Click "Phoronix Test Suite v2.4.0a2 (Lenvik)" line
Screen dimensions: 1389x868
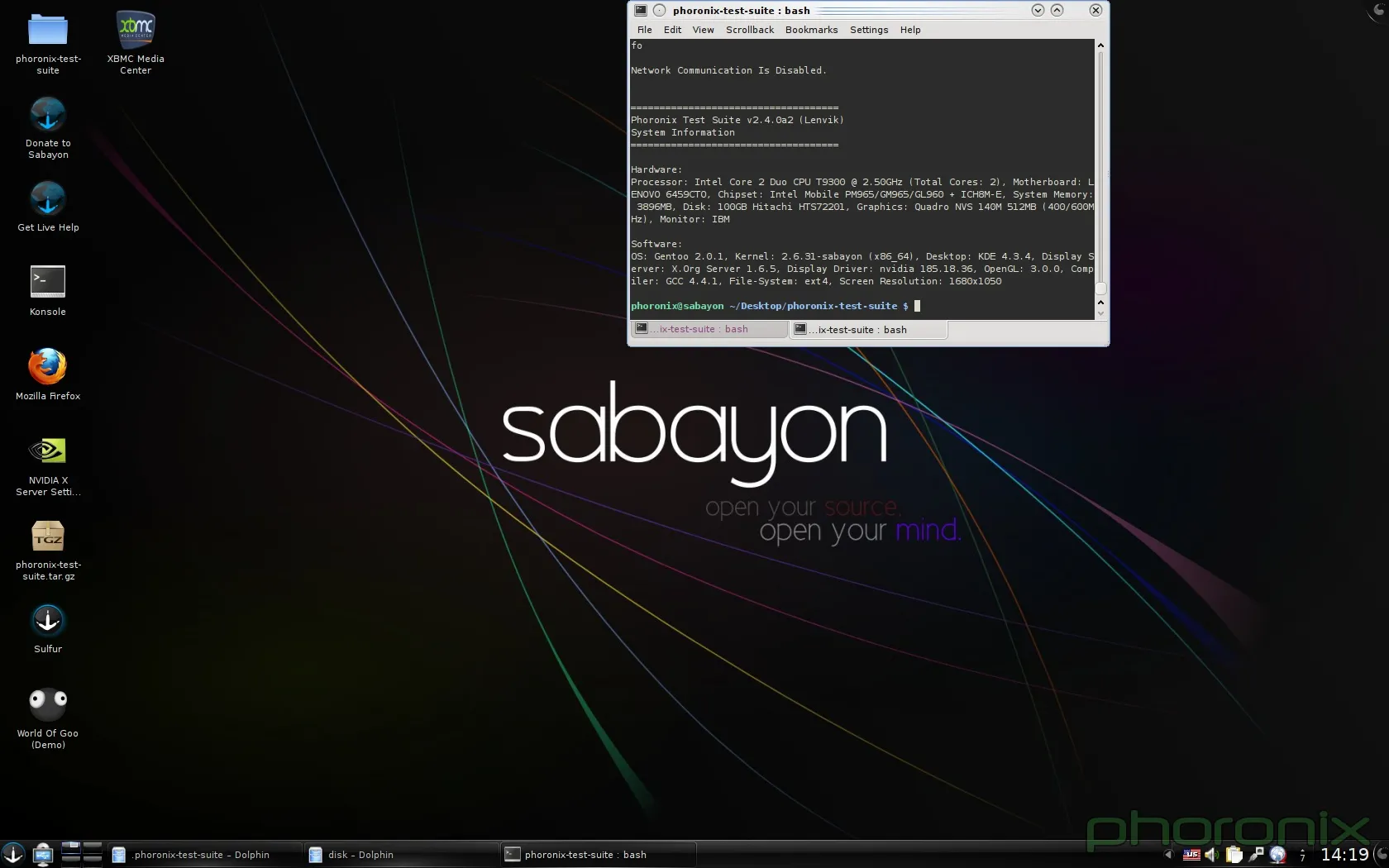[737, 120]
